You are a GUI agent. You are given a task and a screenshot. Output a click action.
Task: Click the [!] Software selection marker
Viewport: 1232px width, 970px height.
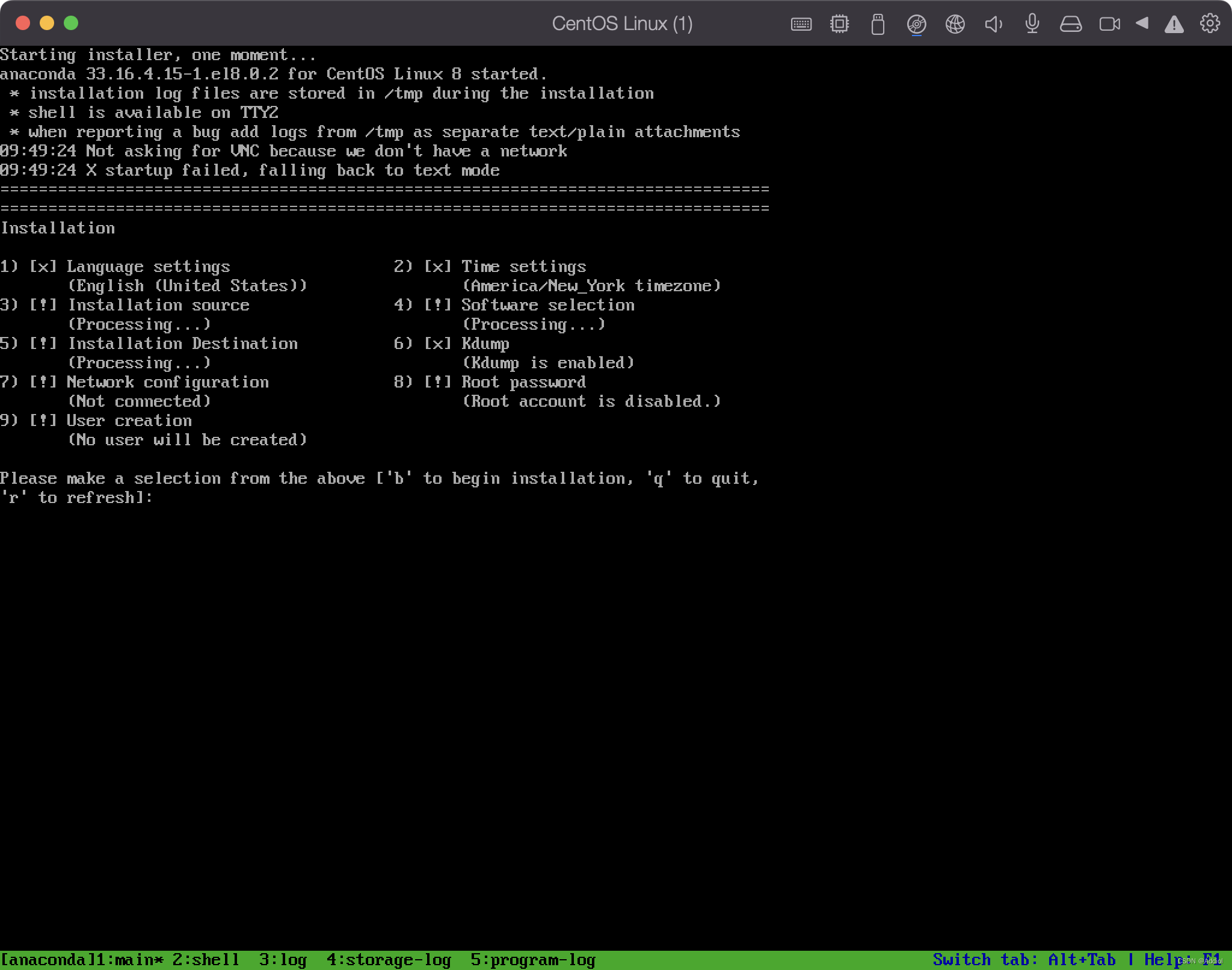pos(438,305)
